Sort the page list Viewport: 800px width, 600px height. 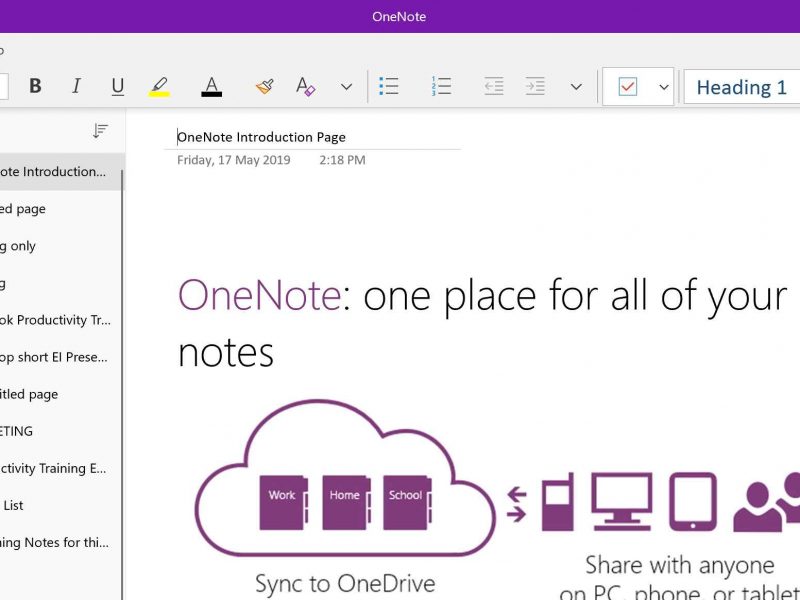point(101,131)
